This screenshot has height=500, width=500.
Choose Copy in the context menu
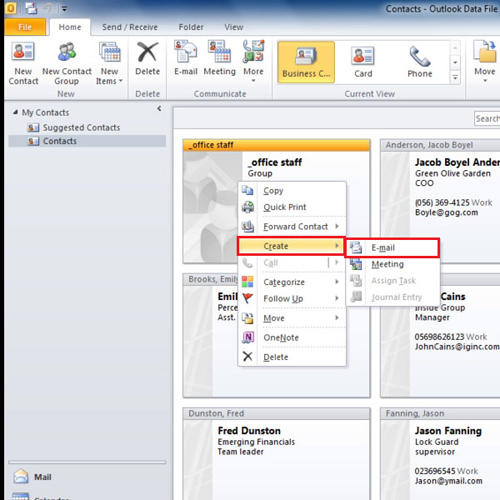[x=292, y=191]
